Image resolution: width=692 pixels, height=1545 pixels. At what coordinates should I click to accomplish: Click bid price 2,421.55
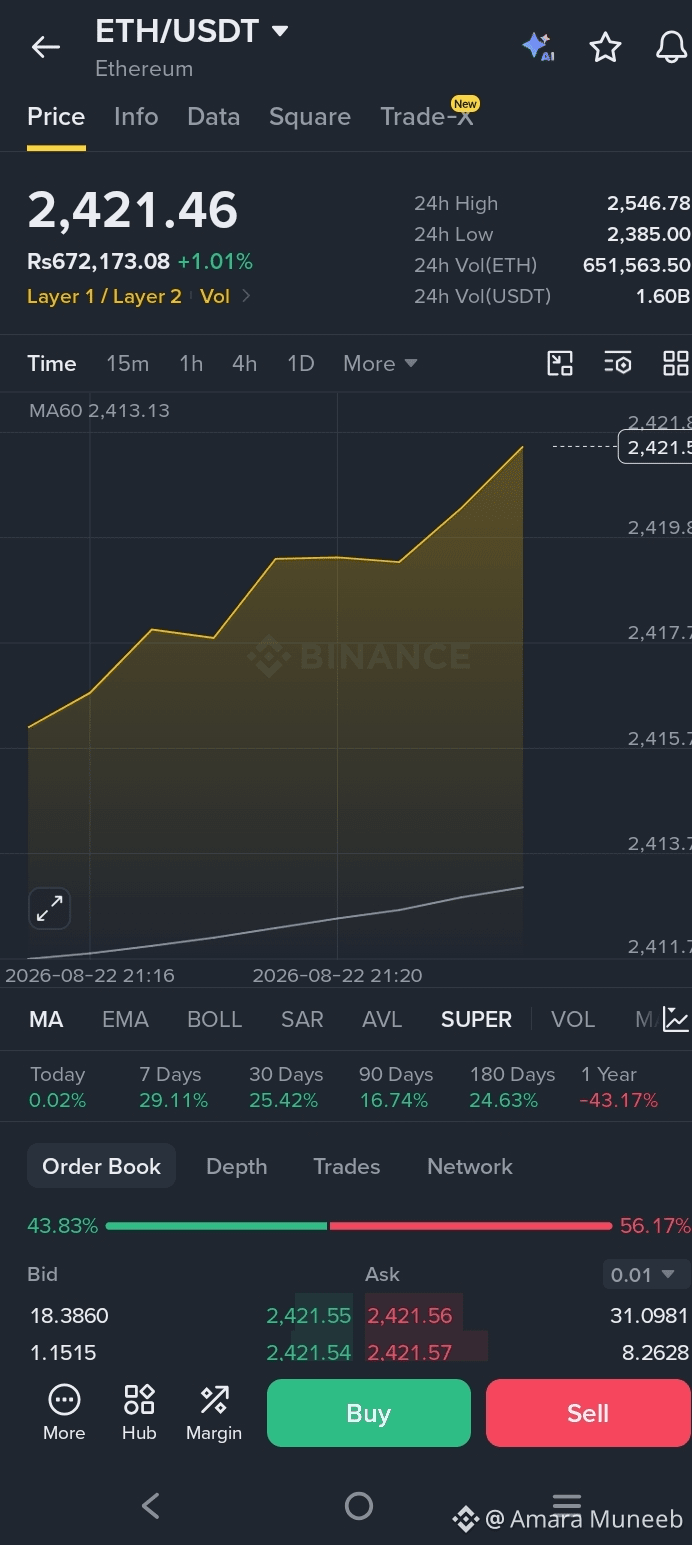click(309, 1316)
